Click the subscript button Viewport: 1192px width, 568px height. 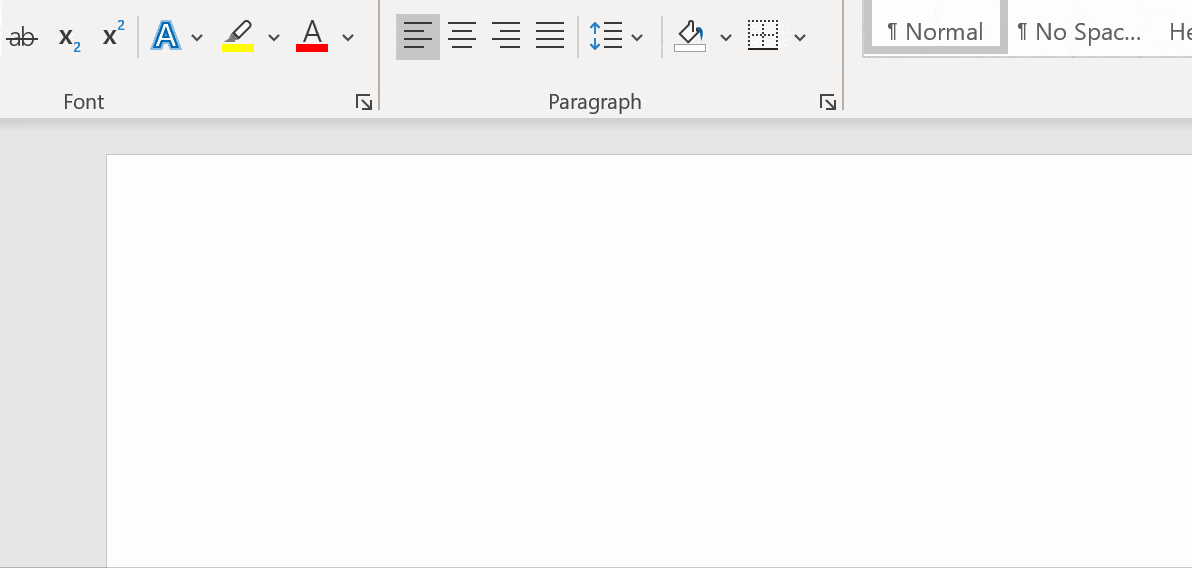coord(69,38)
